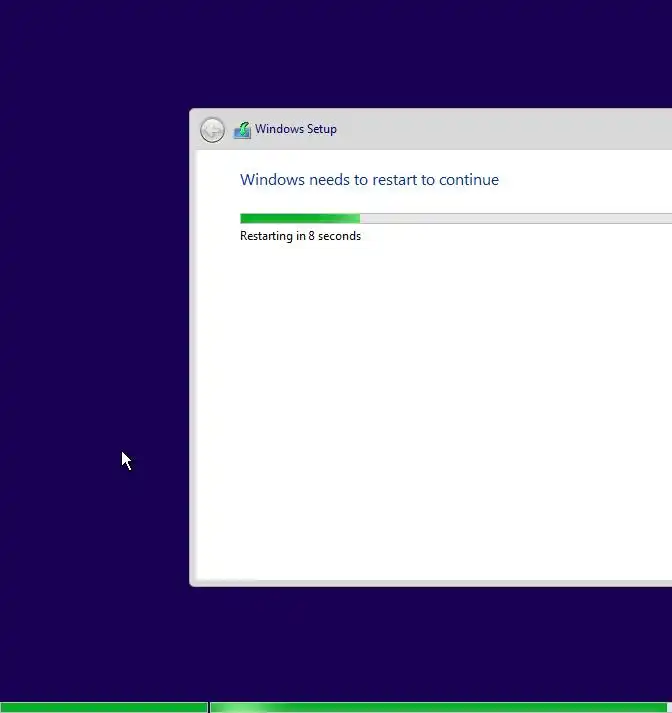Image resolution: width=672 pixels, height=713 pixels.
Task: Click the first green bar at the bottom of the screen
Action: pyautogui.click(x=104, y=708)
